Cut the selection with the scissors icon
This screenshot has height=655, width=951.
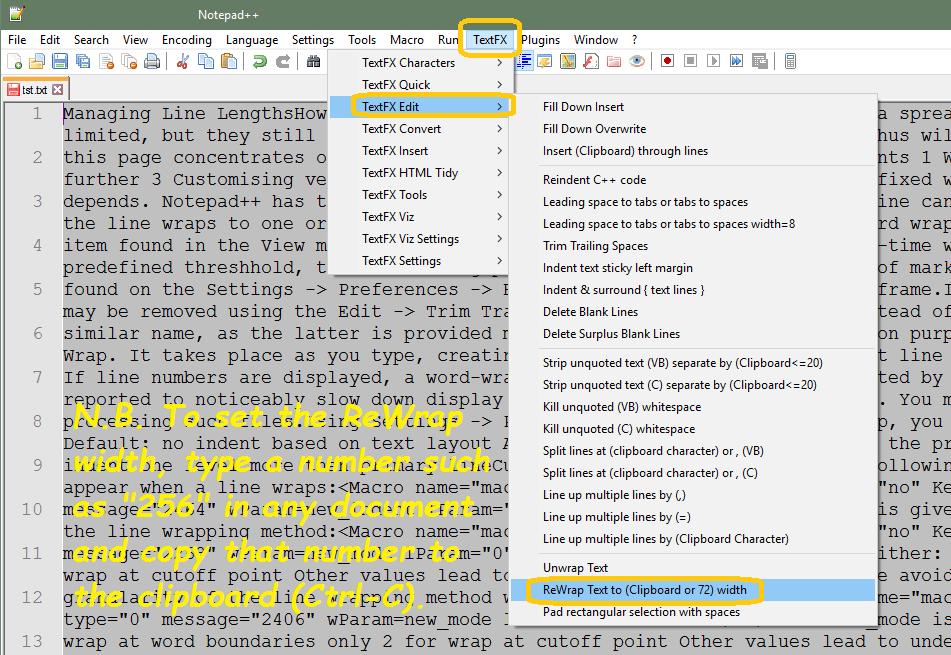tap(183, 61)
